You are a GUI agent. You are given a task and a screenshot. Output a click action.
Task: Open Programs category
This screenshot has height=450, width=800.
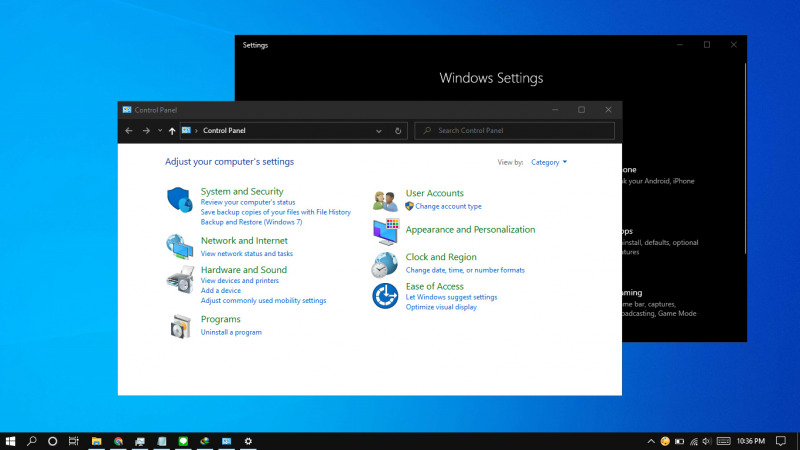(x=220, y=319)
